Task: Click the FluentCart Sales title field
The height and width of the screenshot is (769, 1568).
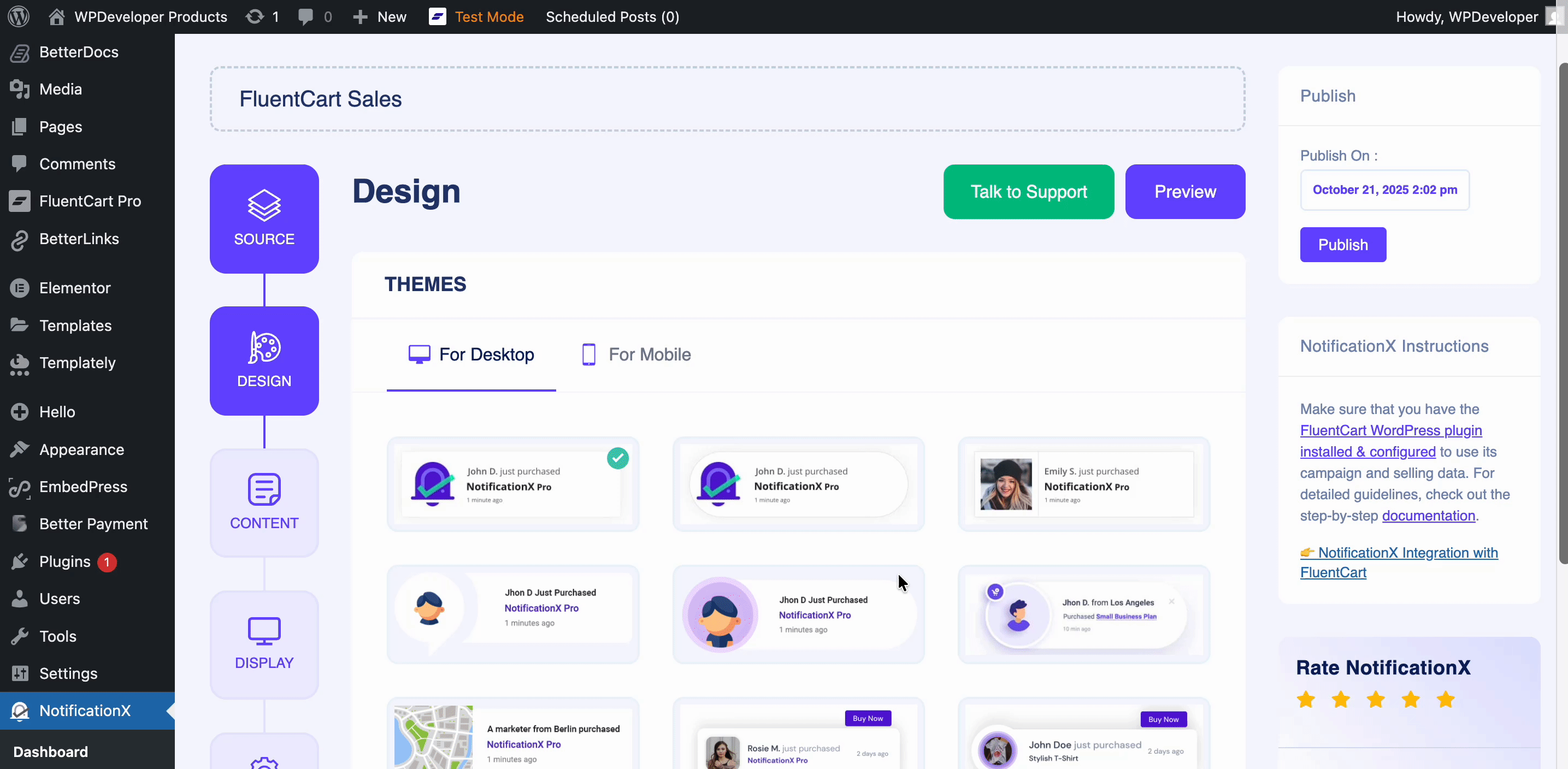Action: [x=727, y=99]
